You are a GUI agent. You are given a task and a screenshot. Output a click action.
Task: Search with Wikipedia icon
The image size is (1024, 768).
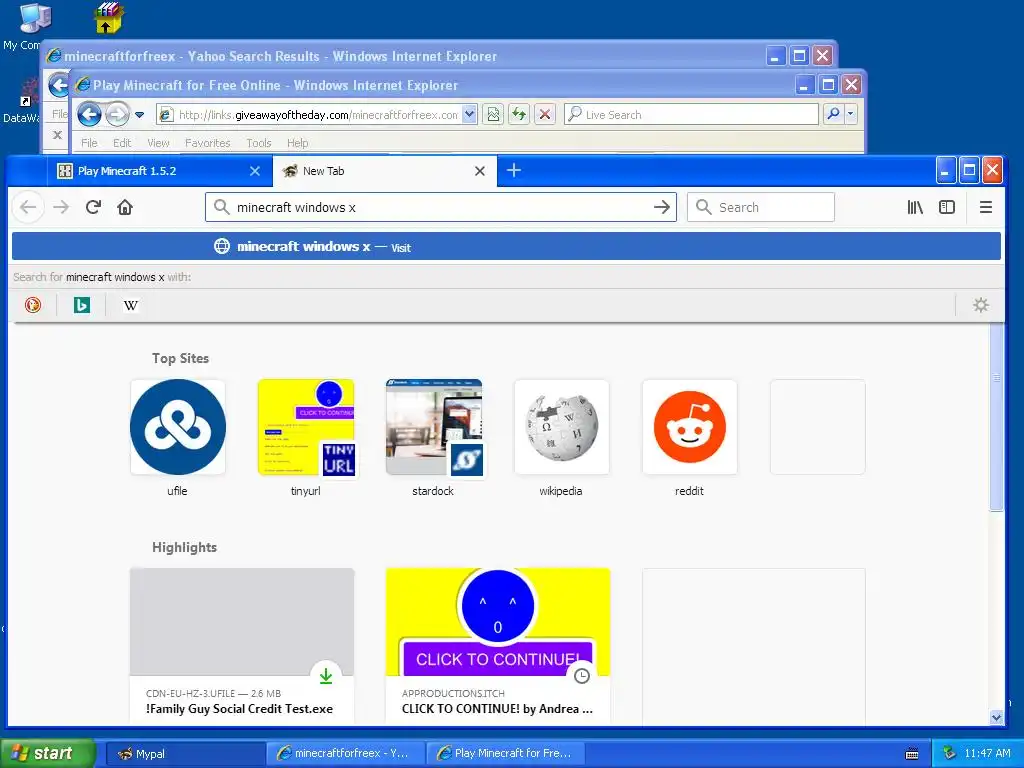click(131, 305)
